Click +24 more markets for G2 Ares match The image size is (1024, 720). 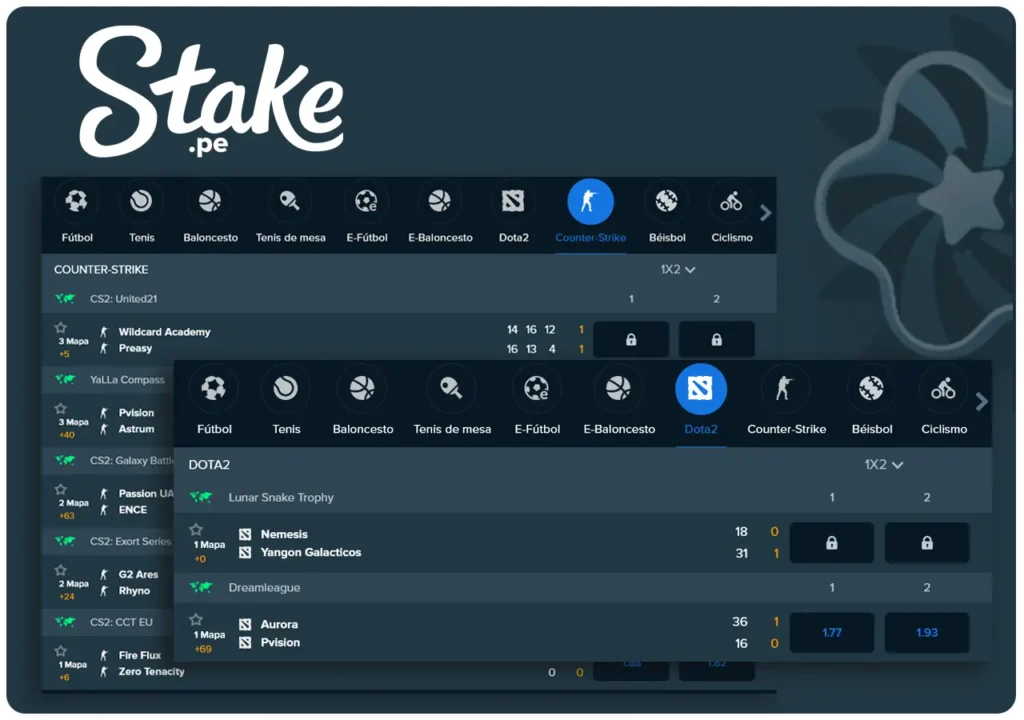[67, 597]
